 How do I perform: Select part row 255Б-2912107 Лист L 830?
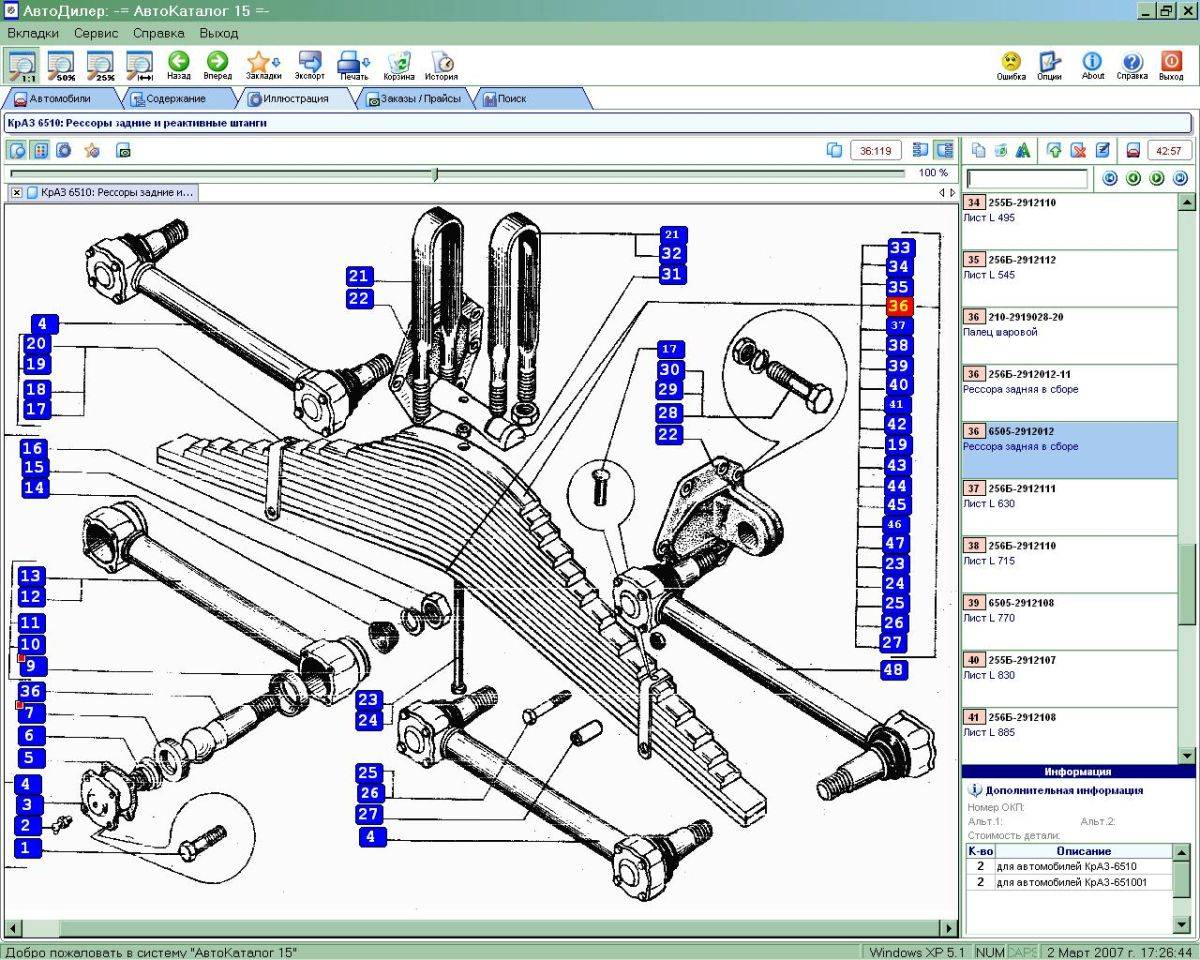[x=1070, y=679]
